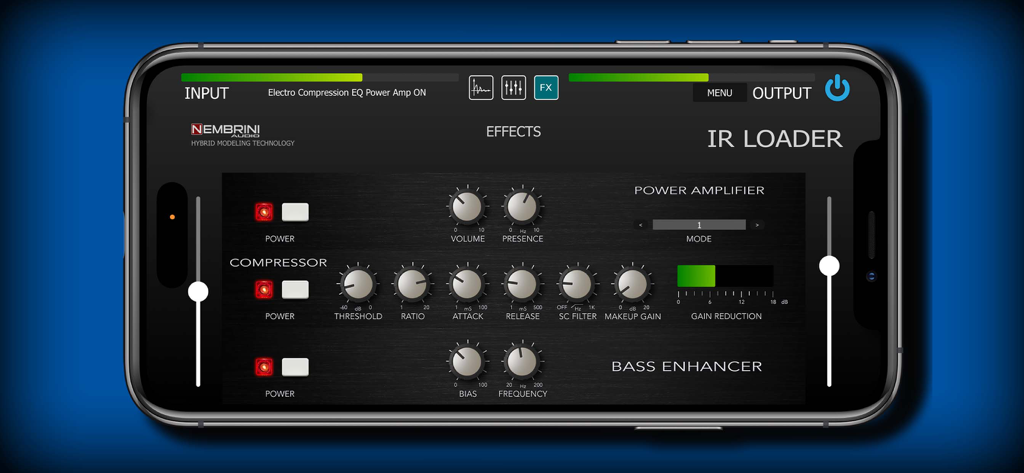Open the MODE value field showing 1
Screen dimensions: 1024x473
click(699, 225)
